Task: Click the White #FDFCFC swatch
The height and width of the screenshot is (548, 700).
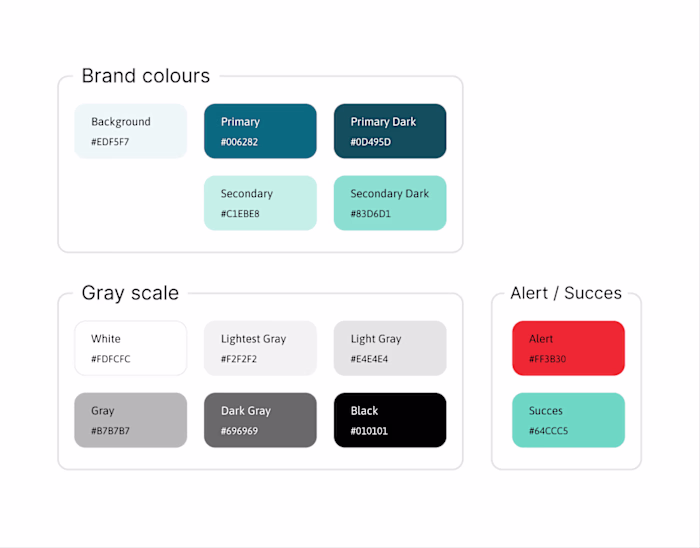Action: 130,348
